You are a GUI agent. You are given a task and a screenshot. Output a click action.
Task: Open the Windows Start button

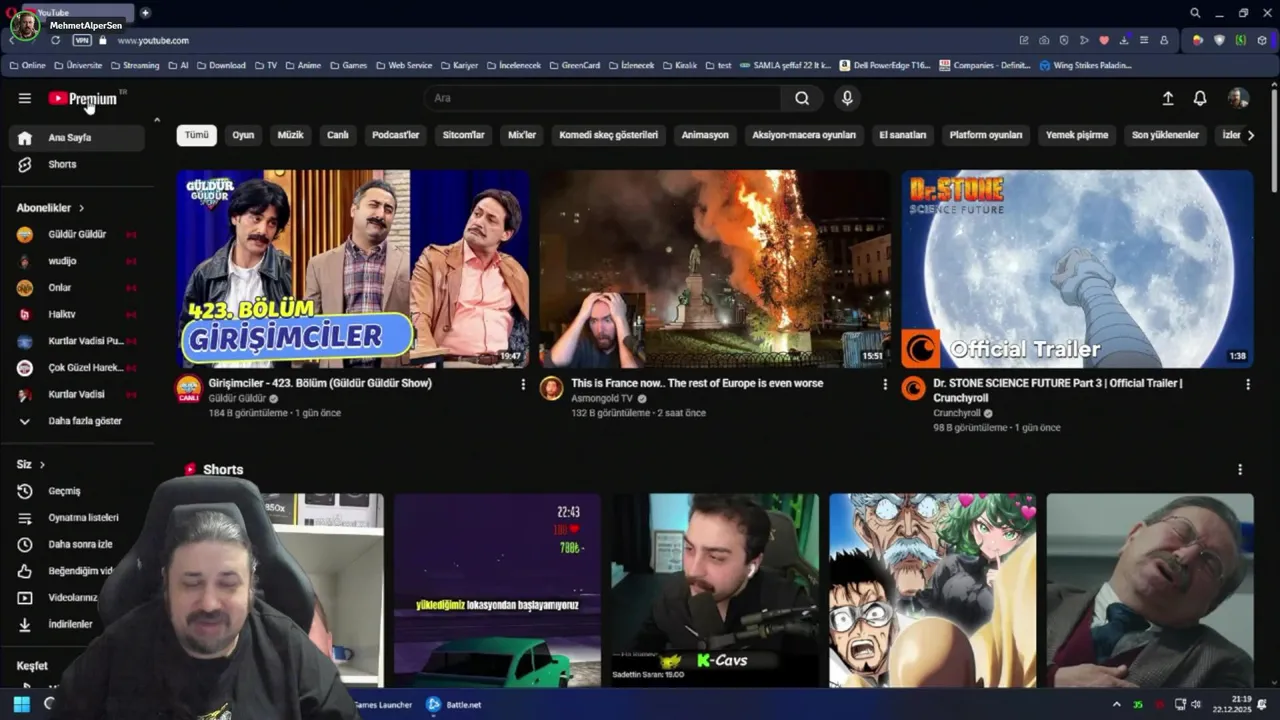click(x=21, y=704)
